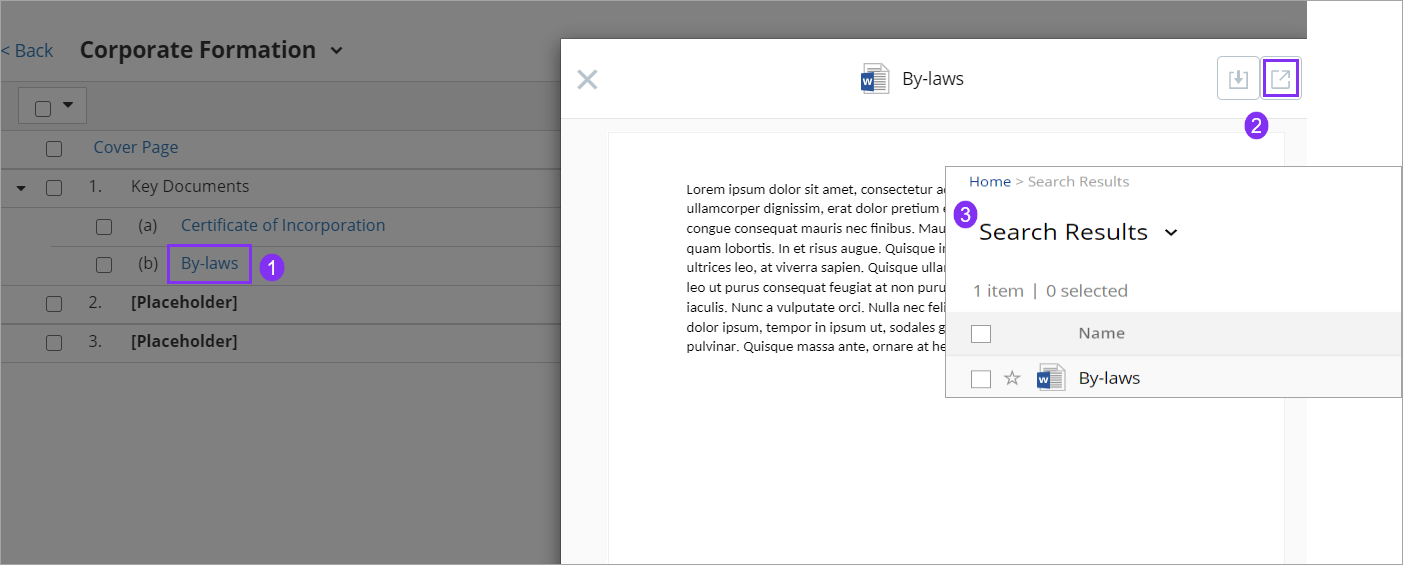
Task: Click the '1 item' count text
Action: 998,291
